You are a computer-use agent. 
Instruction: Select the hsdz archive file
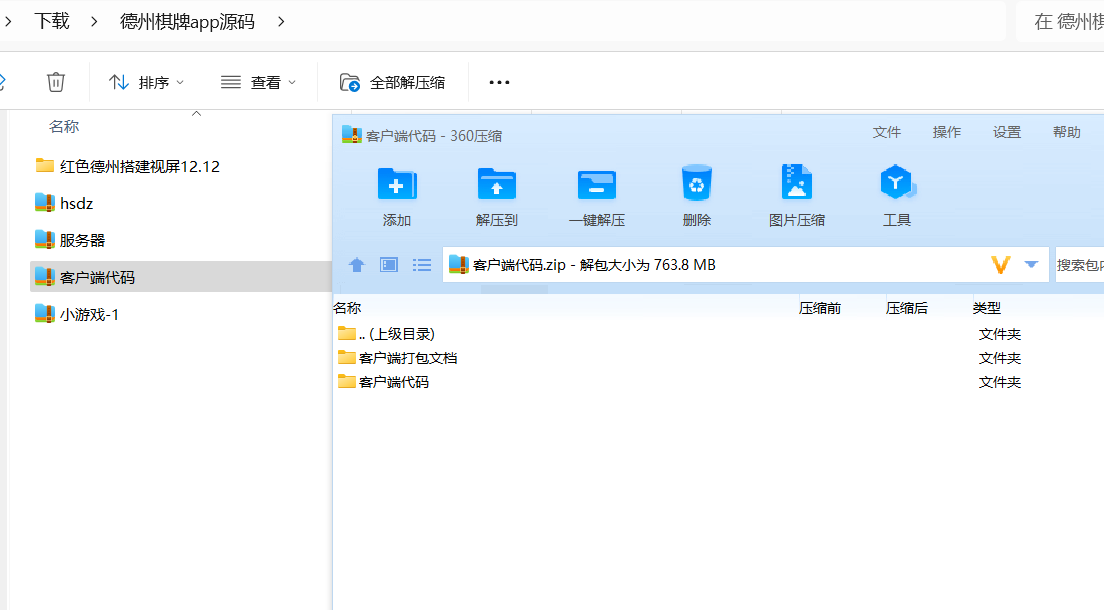click(x=64, y=204)
